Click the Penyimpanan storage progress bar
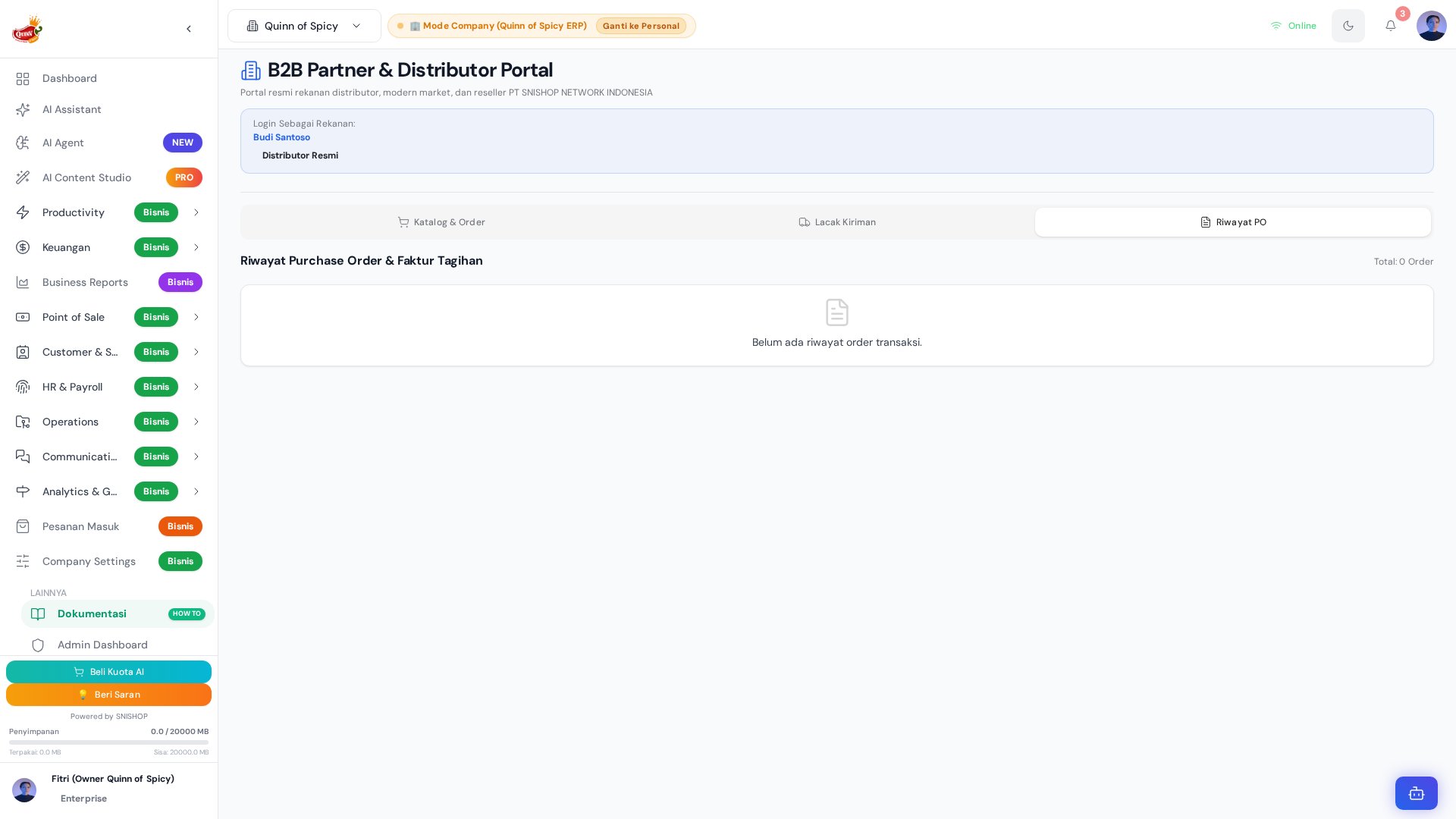 pos(108,742)
